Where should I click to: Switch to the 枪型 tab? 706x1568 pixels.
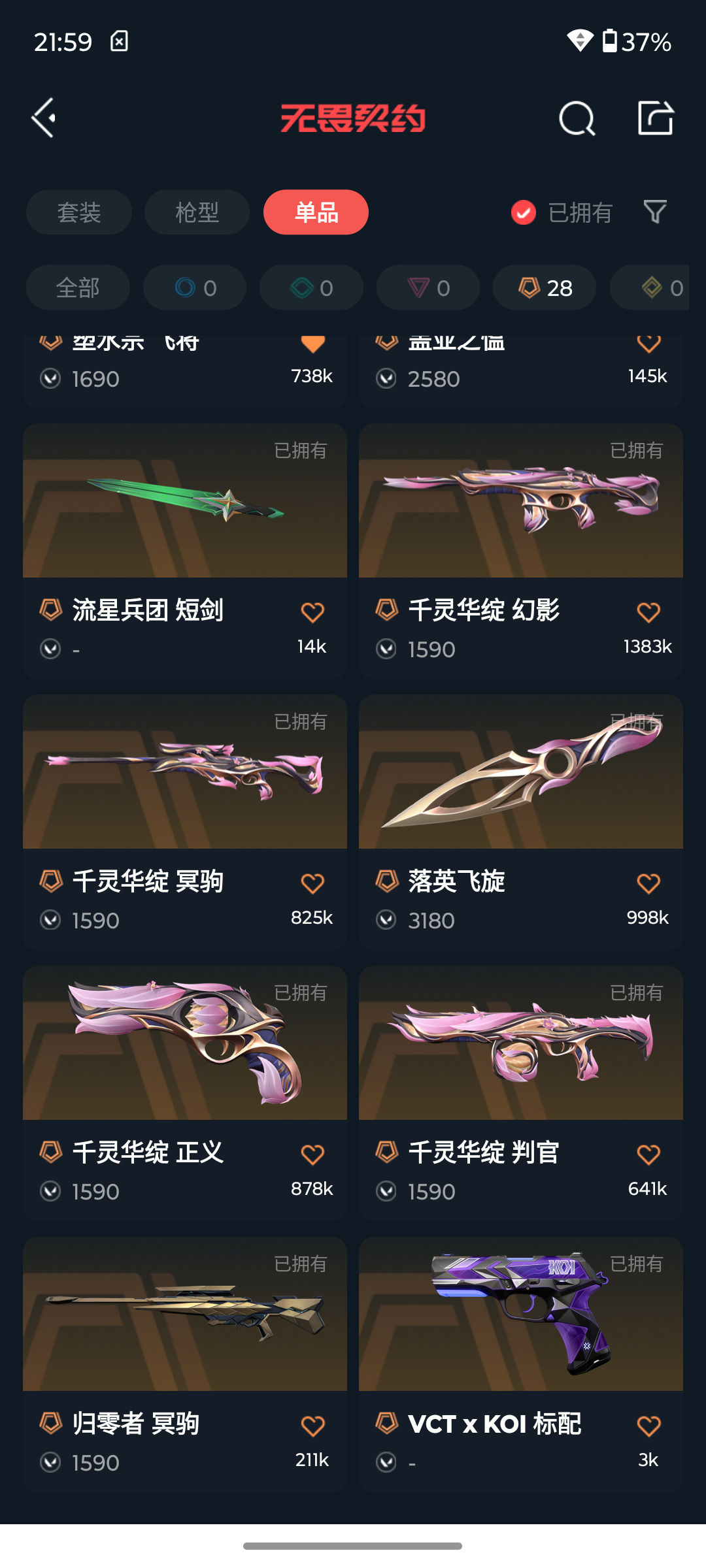point(197,212)
